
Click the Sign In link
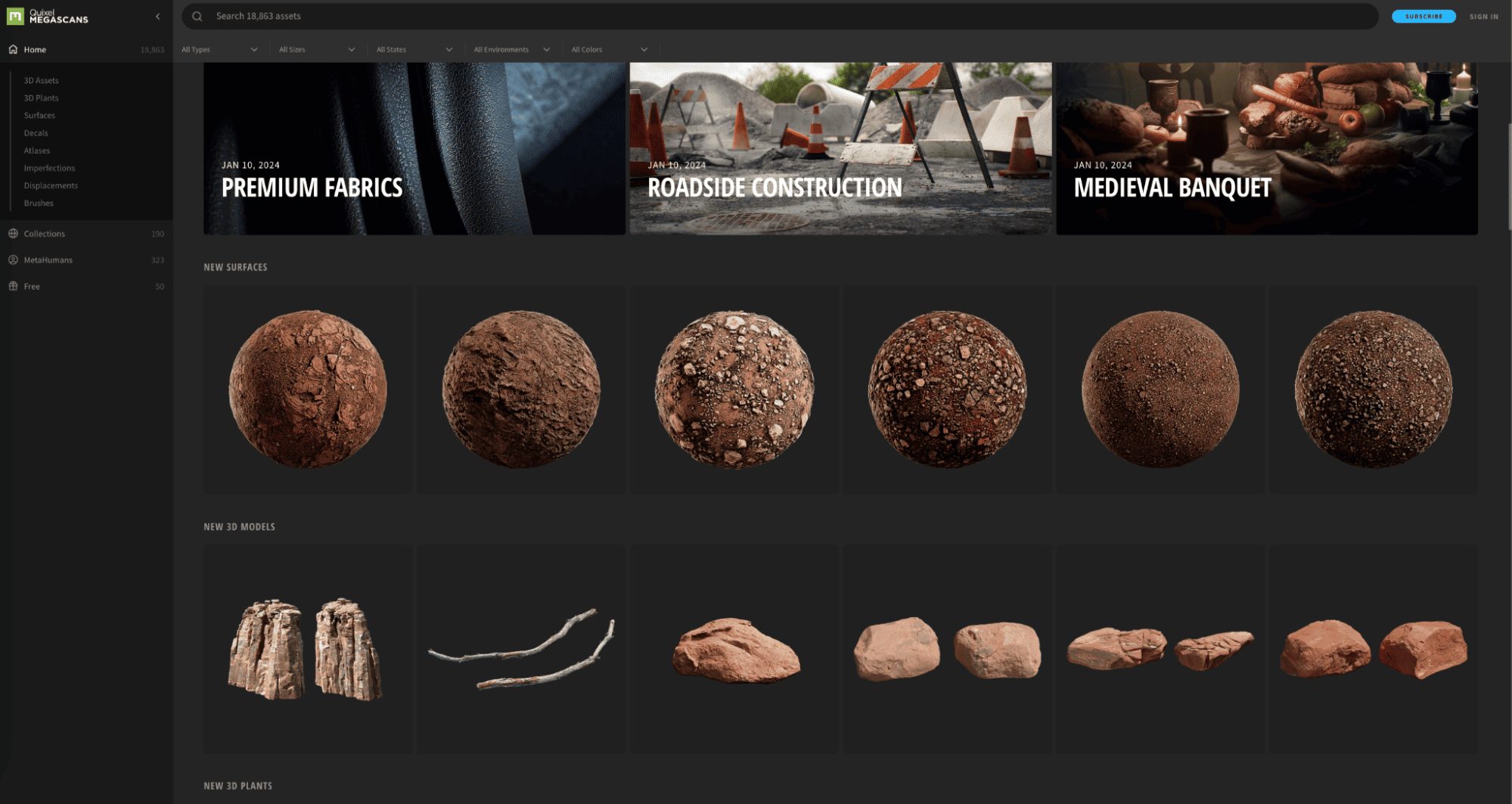1483,16
